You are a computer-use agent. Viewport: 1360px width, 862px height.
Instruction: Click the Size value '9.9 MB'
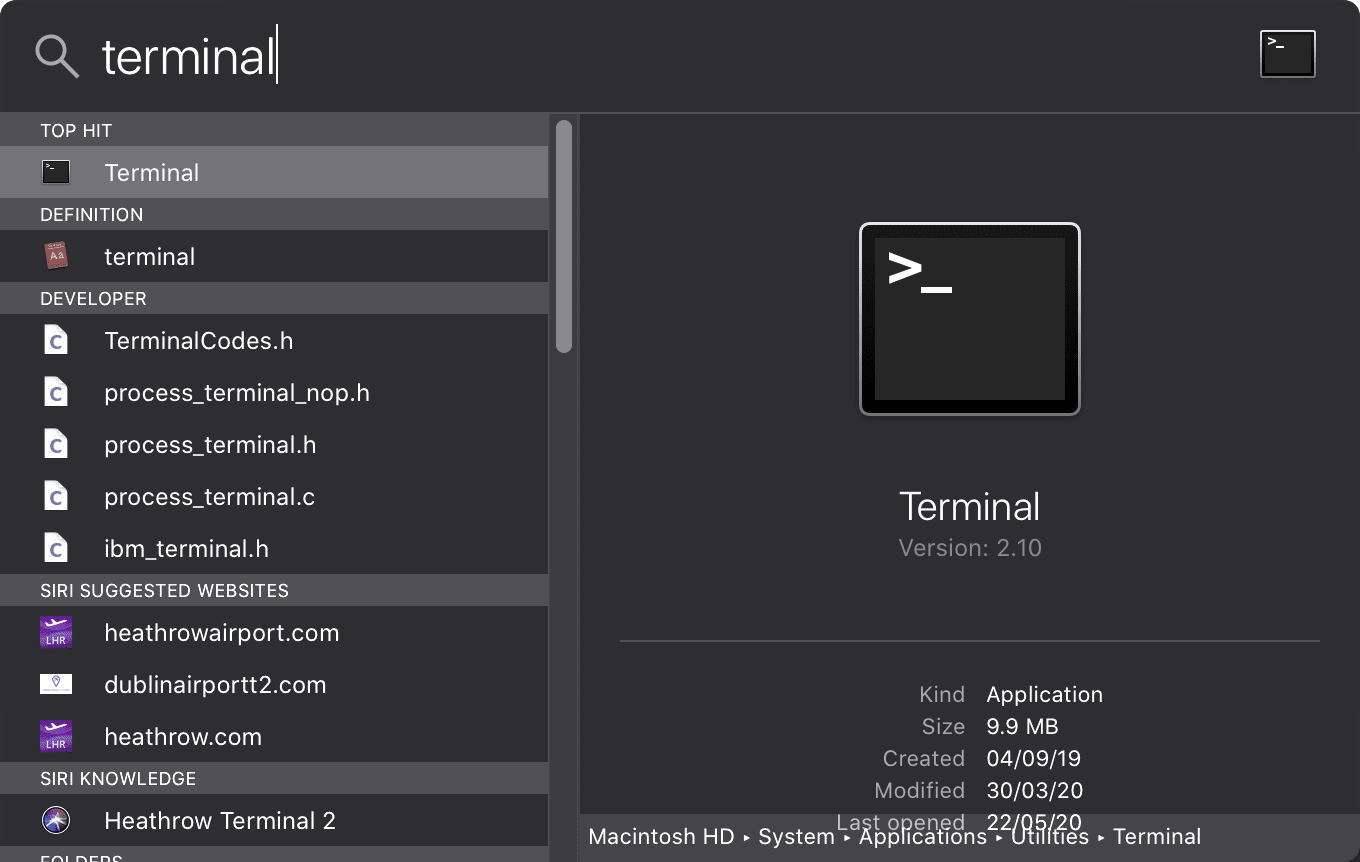[1022, 726]
